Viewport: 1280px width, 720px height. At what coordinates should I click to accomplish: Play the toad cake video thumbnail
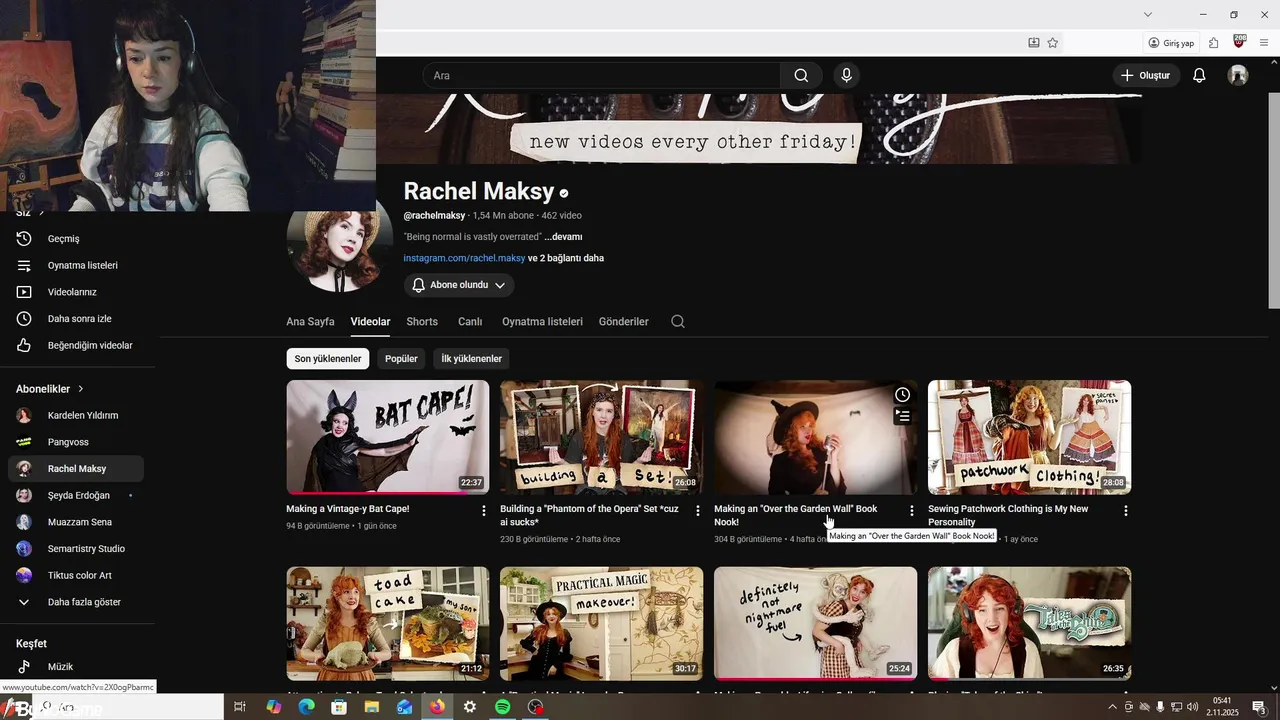click(x=388, y=624)
